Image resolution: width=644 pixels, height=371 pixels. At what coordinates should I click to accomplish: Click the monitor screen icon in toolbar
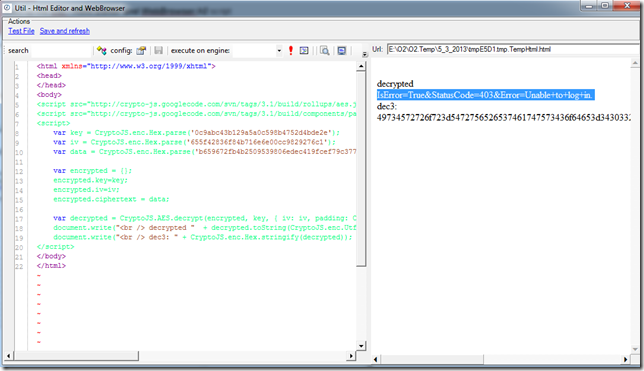pos(342,51)
